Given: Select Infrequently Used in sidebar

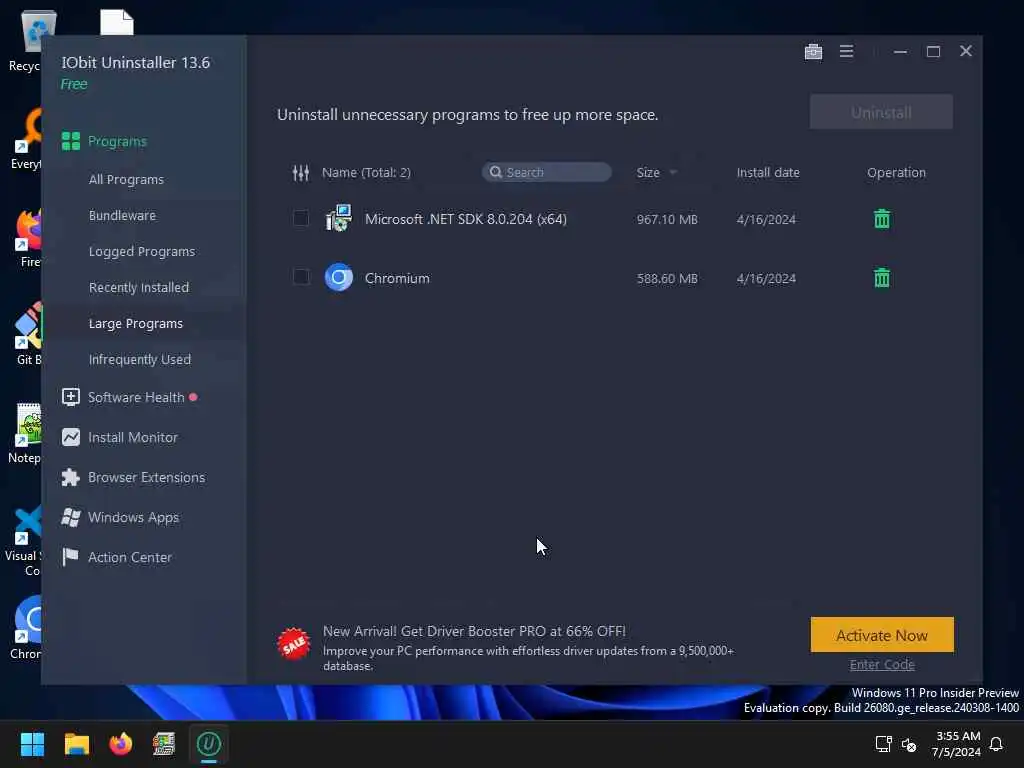Looking at the screenshot, I should [140, 359].
